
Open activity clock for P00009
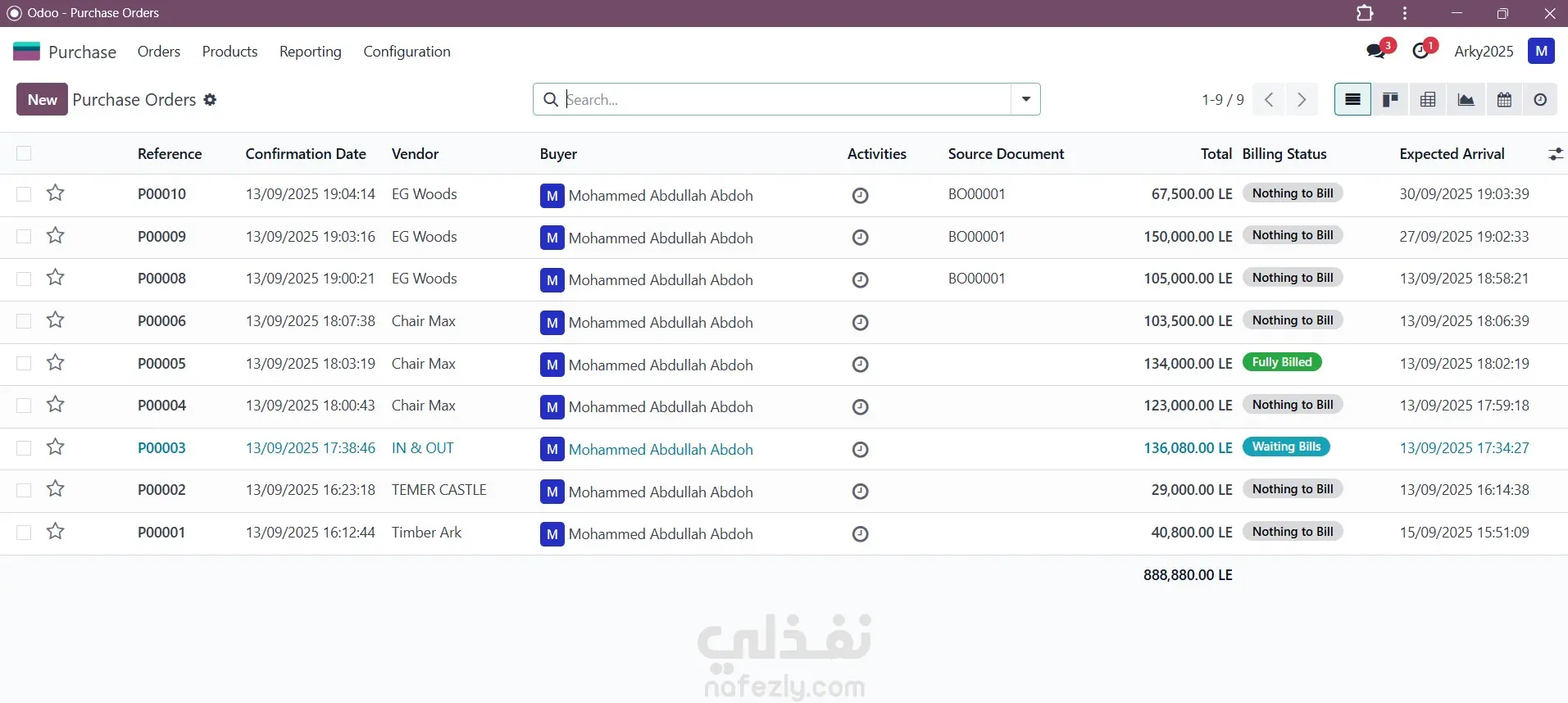tap(860, 238)
